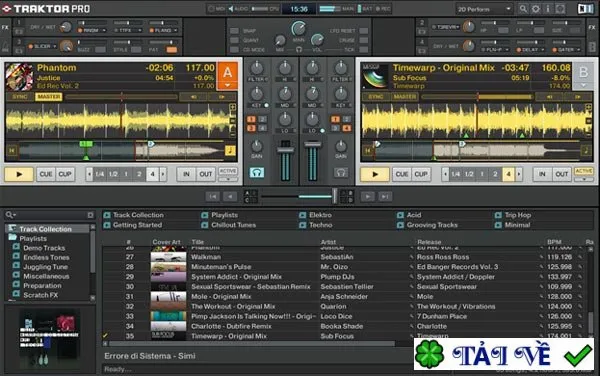Click the Track Collection favorite folder icon
The image size is (600, 376).
point(107,215)
